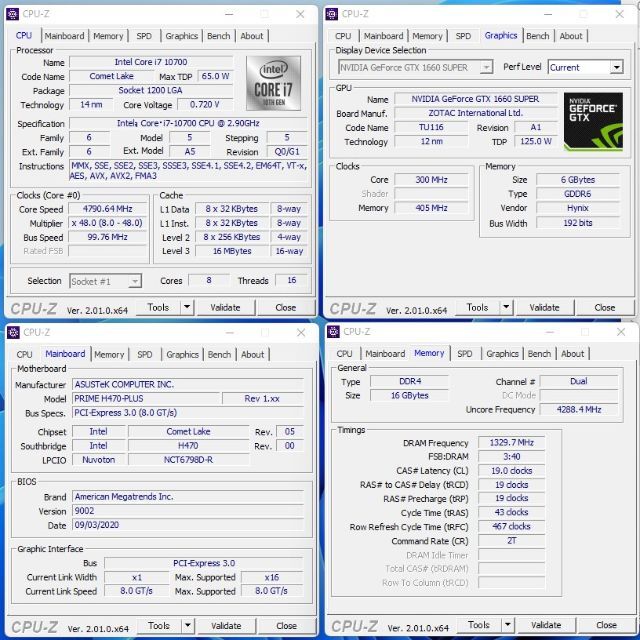Click Close button in CPU window

tap(286, 307)
